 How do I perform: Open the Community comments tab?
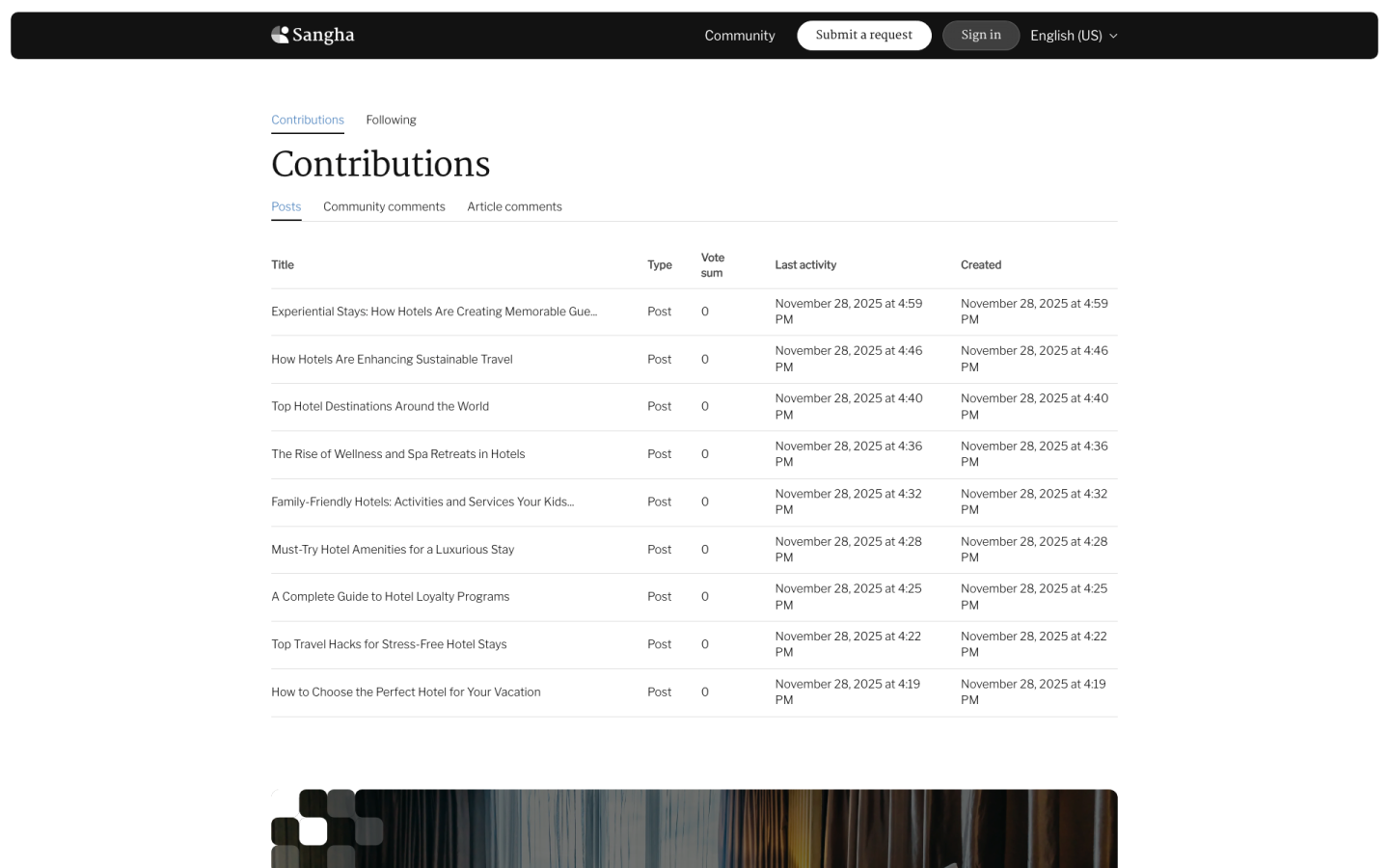coord(384,206)
